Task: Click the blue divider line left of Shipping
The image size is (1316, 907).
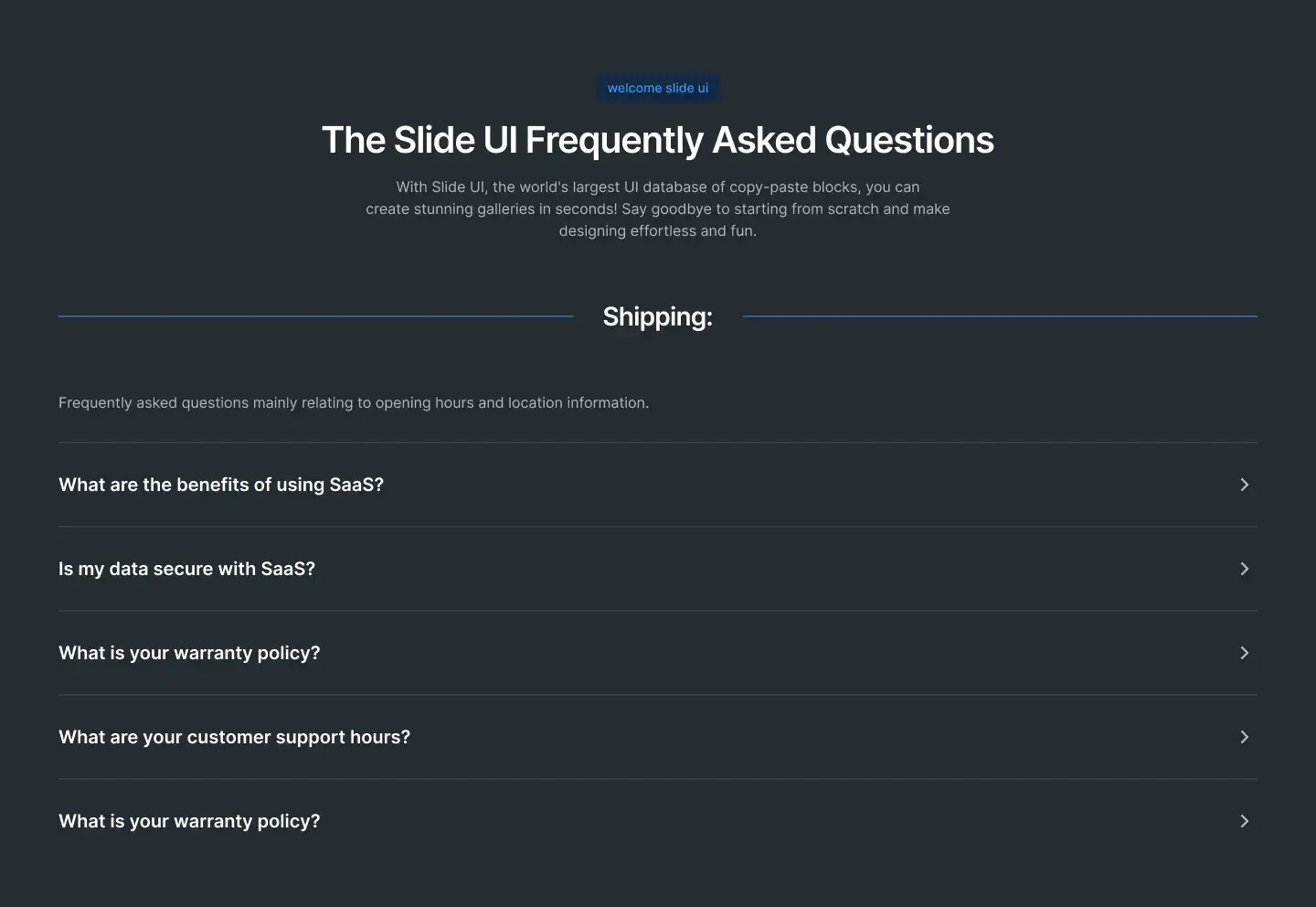Action: pos(315,316)
